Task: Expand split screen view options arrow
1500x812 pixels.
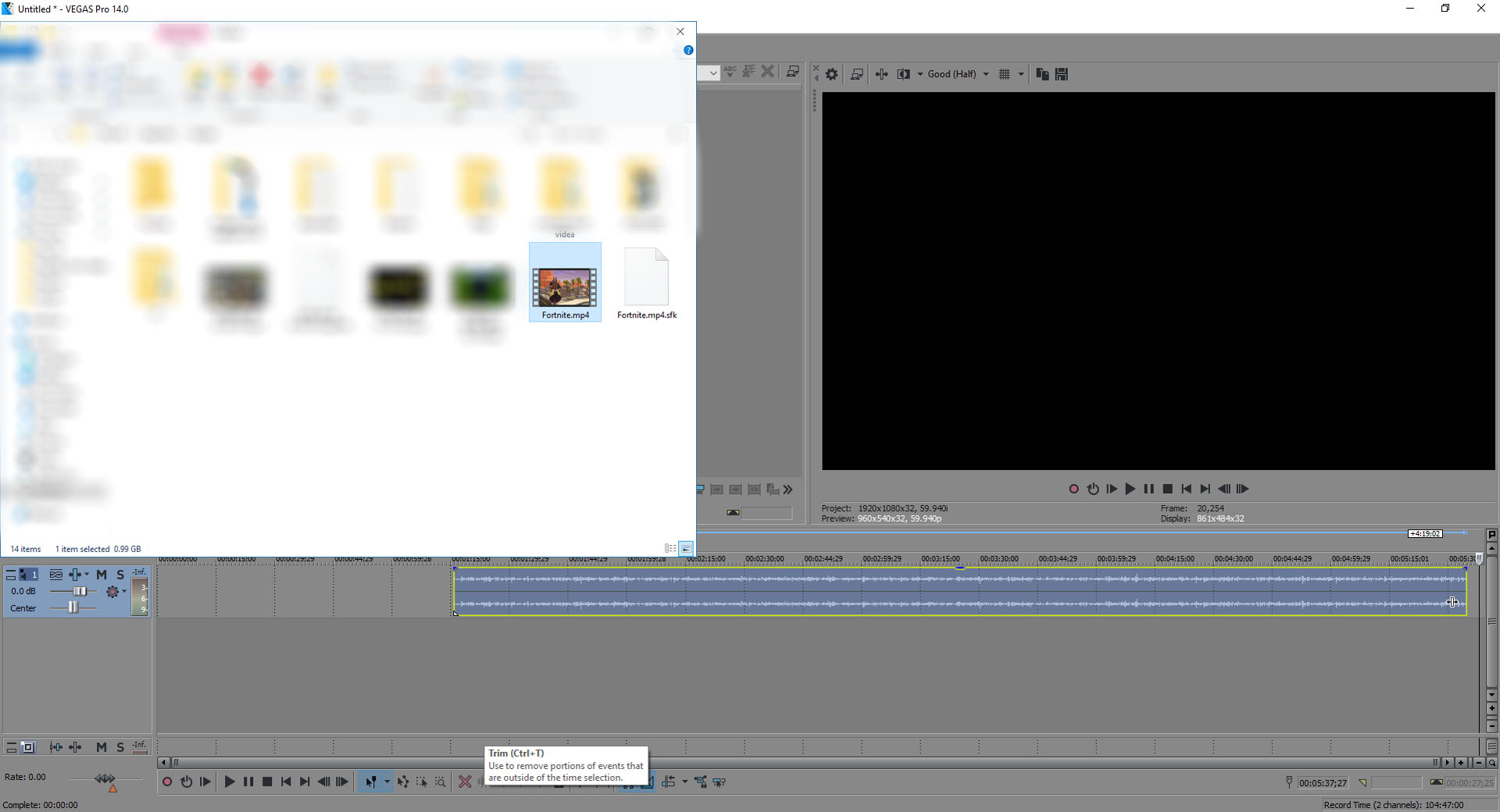Action: click(x=920, y=74)
